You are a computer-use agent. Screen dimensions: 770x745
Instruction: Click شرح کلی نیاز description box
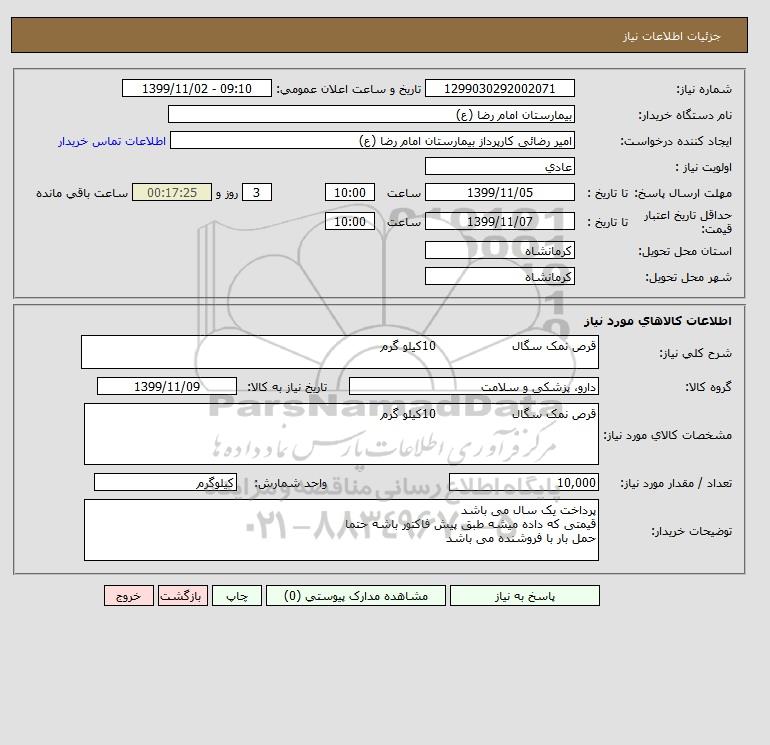pyautogui.click(x=340, y=352)
